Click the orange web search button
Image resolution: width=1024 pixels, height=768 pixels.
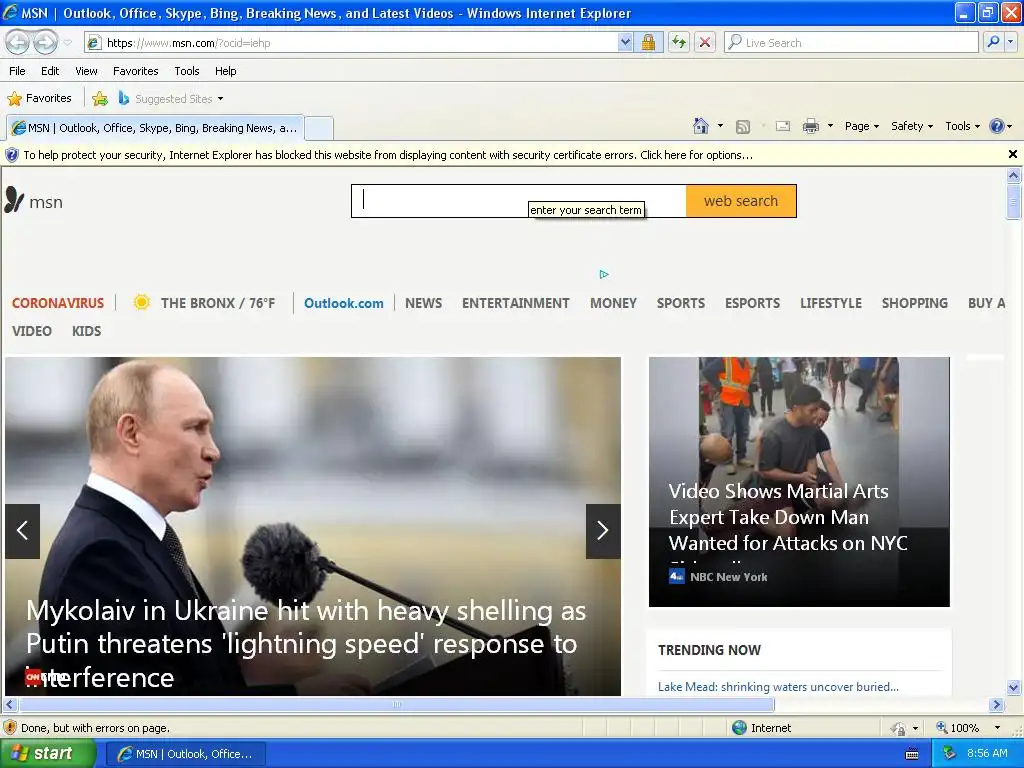coord(741,200)
